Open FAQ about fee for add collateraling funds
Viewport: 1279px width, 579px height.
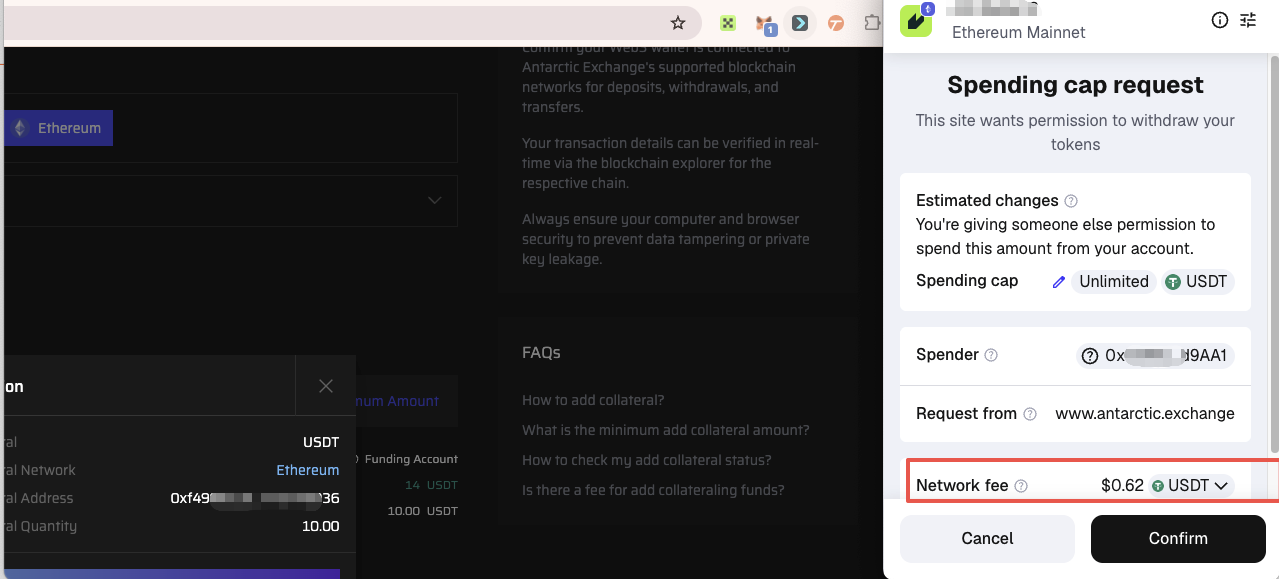pyautogui.click(x=653, y=490)
